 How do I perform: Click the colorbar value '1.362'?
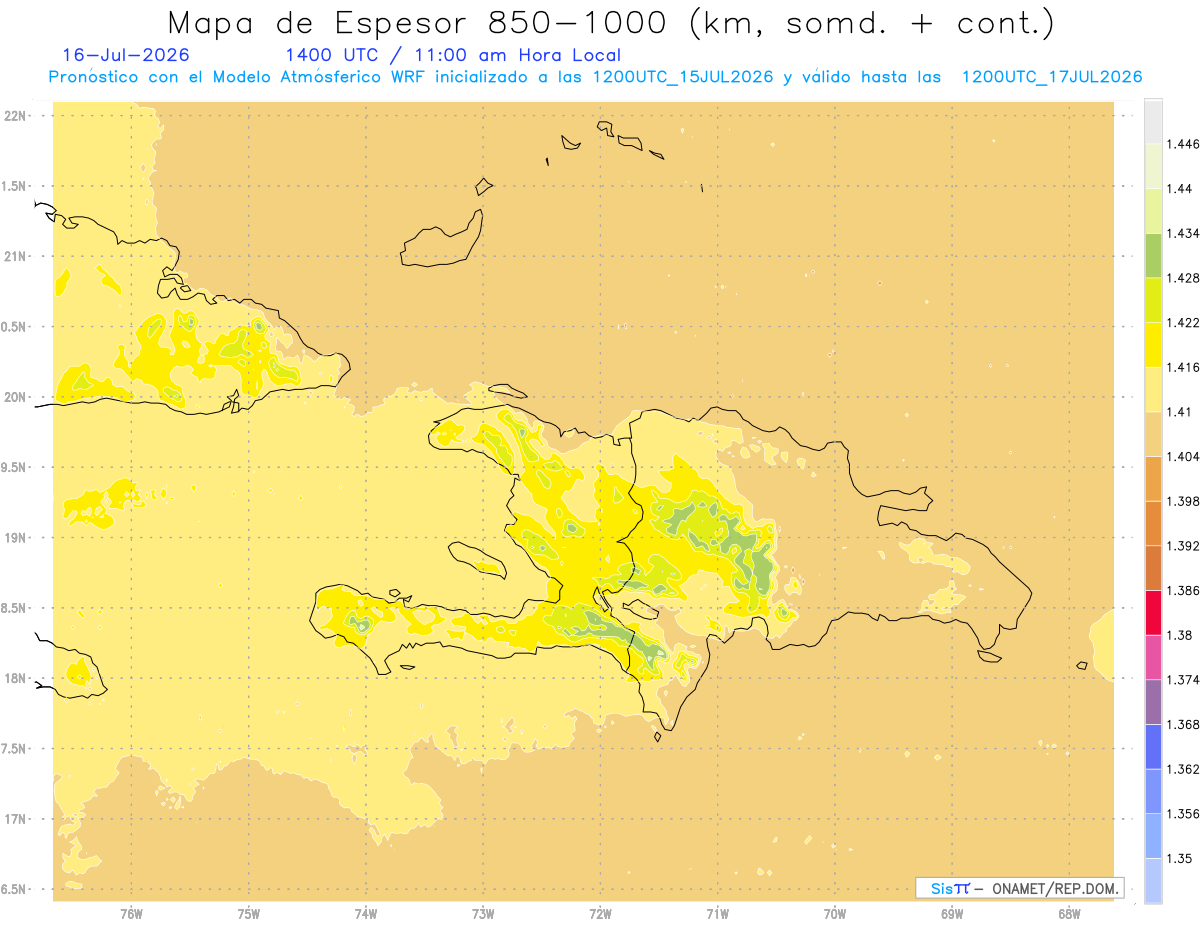pos(1183,769)
